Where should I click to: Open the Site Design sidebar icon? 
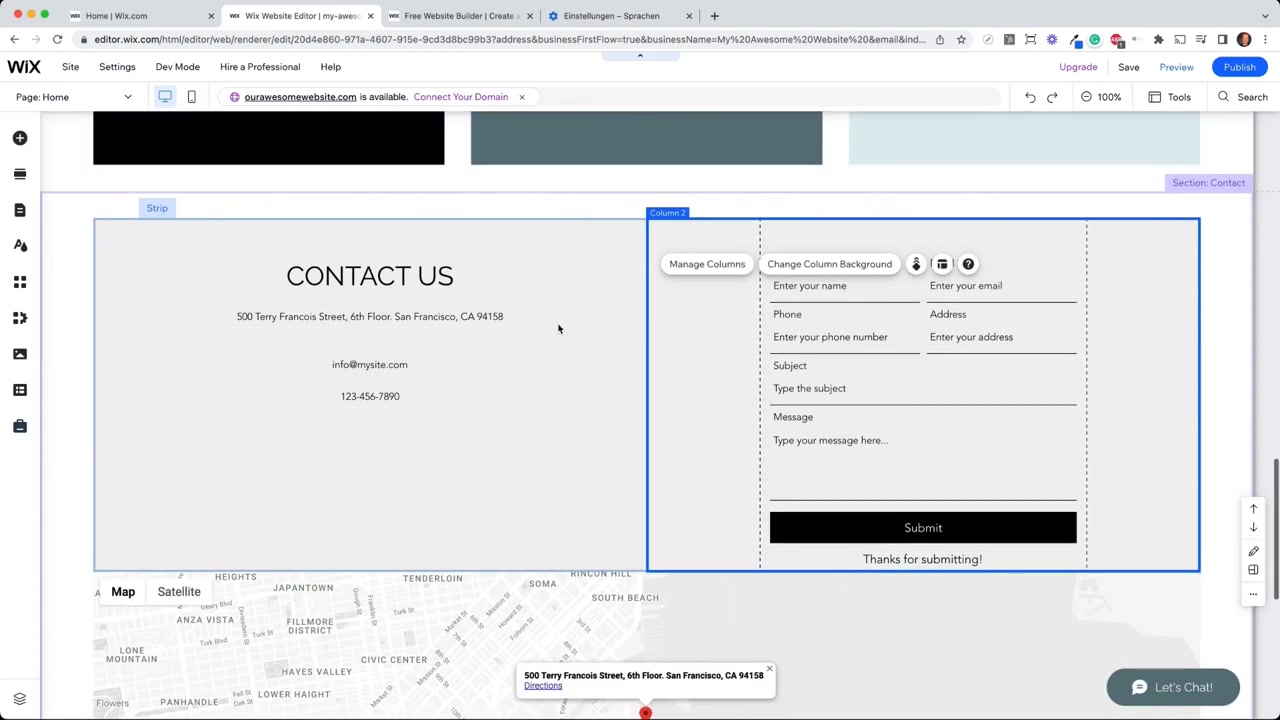pos(20,246)
